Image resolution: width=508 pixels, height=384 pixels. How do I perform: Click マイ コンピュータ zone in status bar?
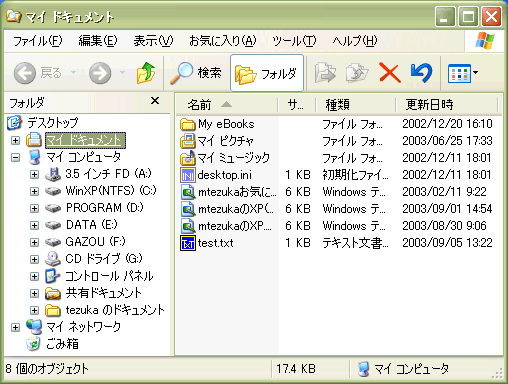pos(403,369)
